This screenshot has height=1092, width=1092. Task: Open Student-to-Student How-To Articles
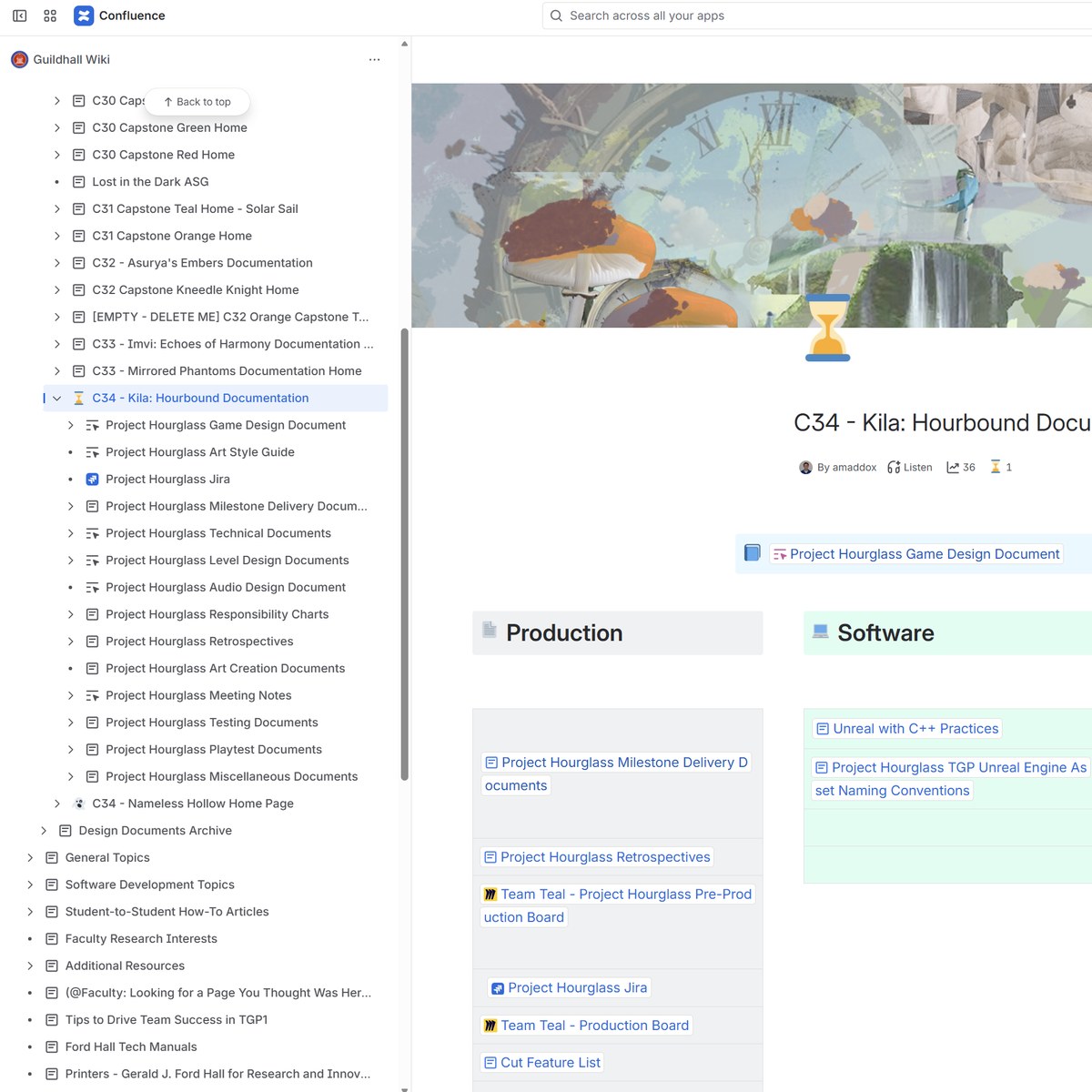click(x=167, y=912)
